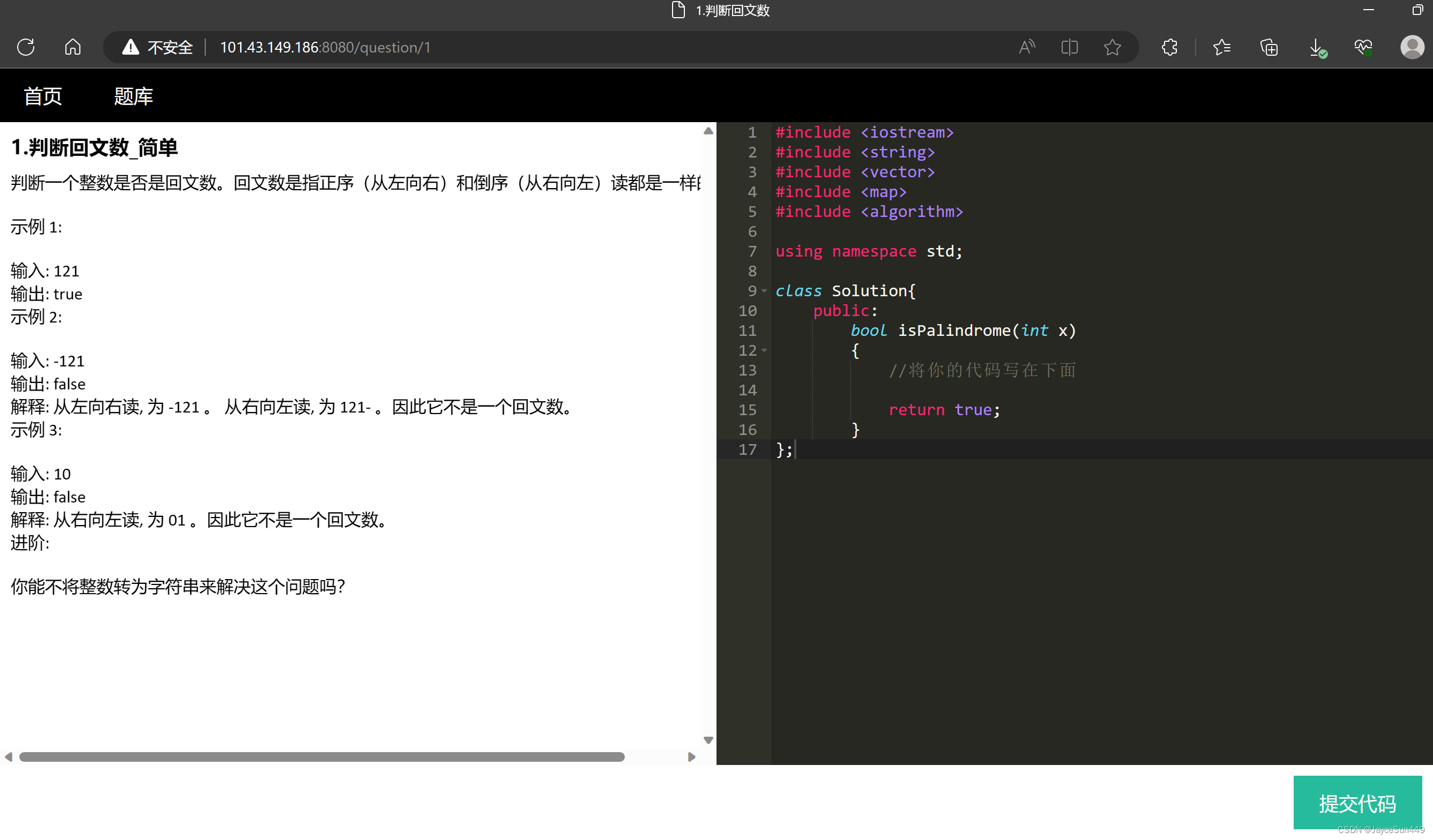Minimize the browser window
The image size is (1433, 840).
click(1368, 10)
